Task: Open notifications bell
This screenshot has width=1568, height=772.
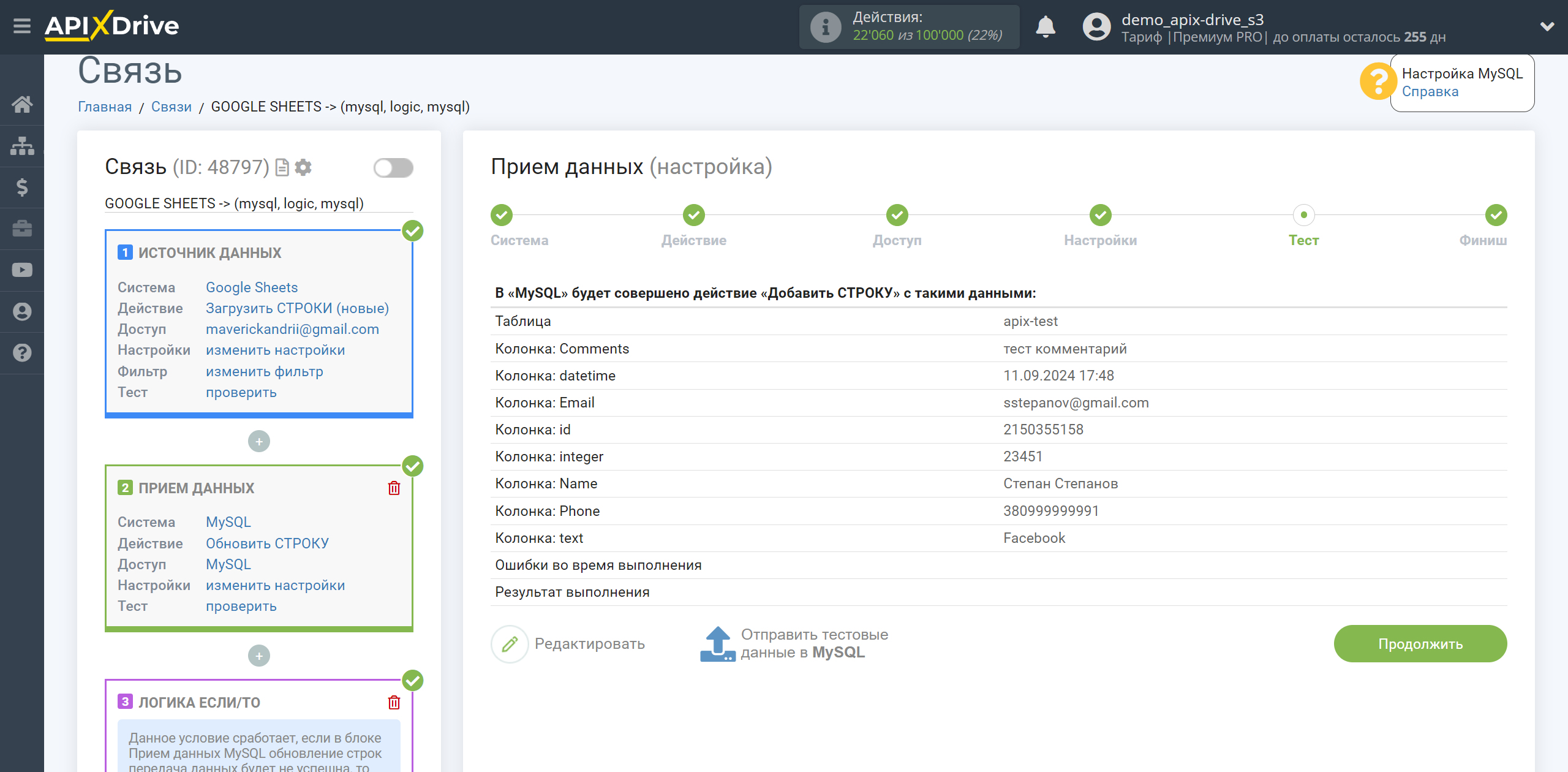Action: click(1046, 27)
